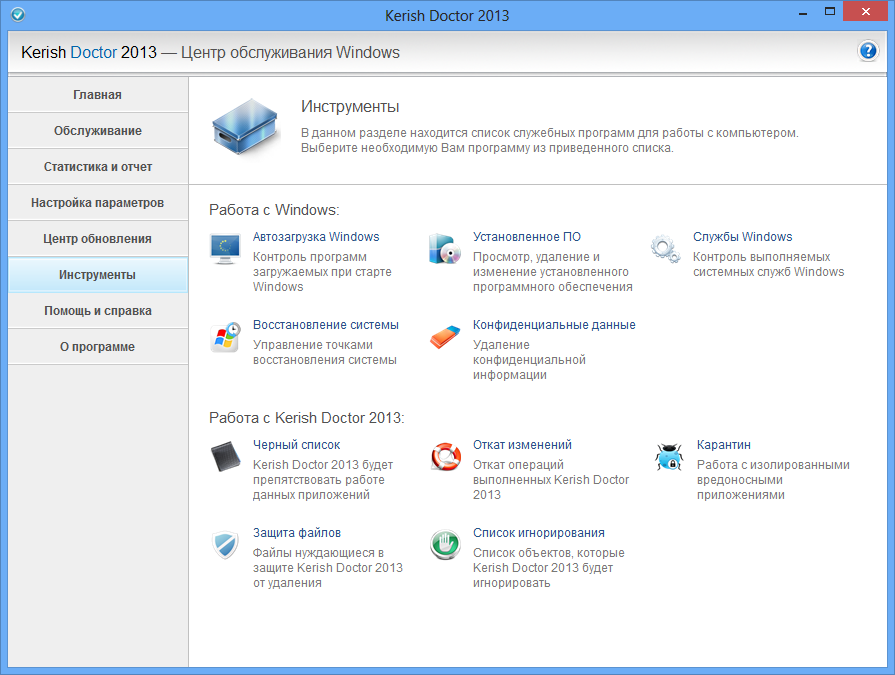Click the Автозагрузка Windows monitor icon

(225, 249)
